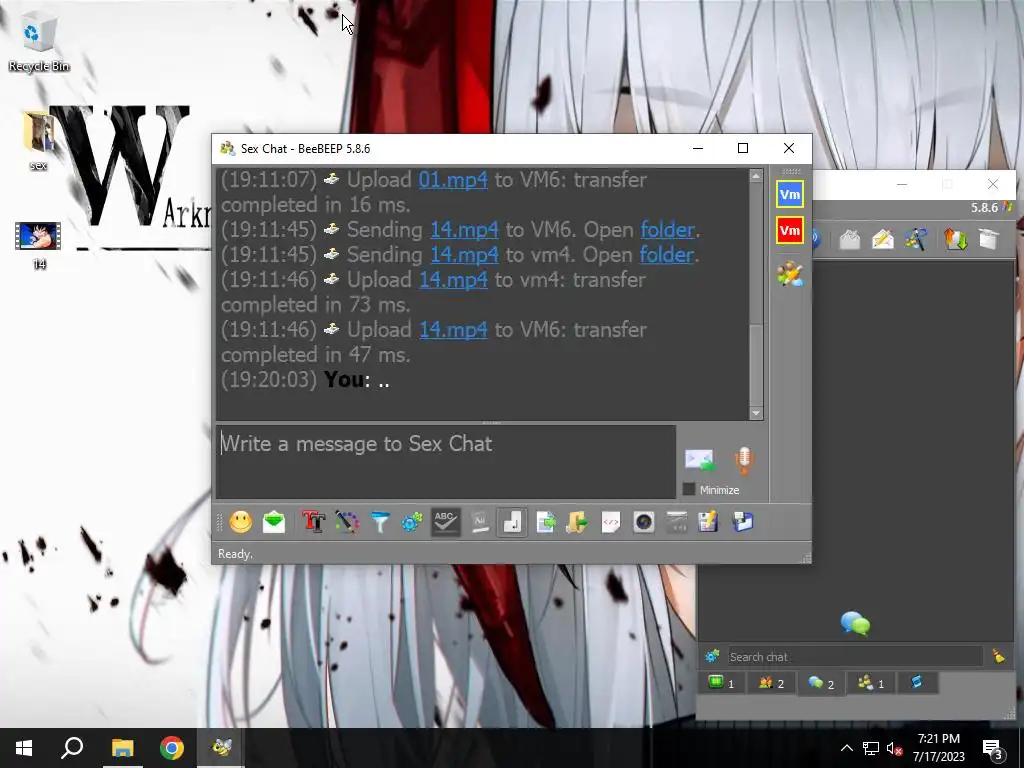Click the BeeBEEP 5.8.6 version logo icon
This screenshot has height=768, width=1024.
click(1008, 207)
